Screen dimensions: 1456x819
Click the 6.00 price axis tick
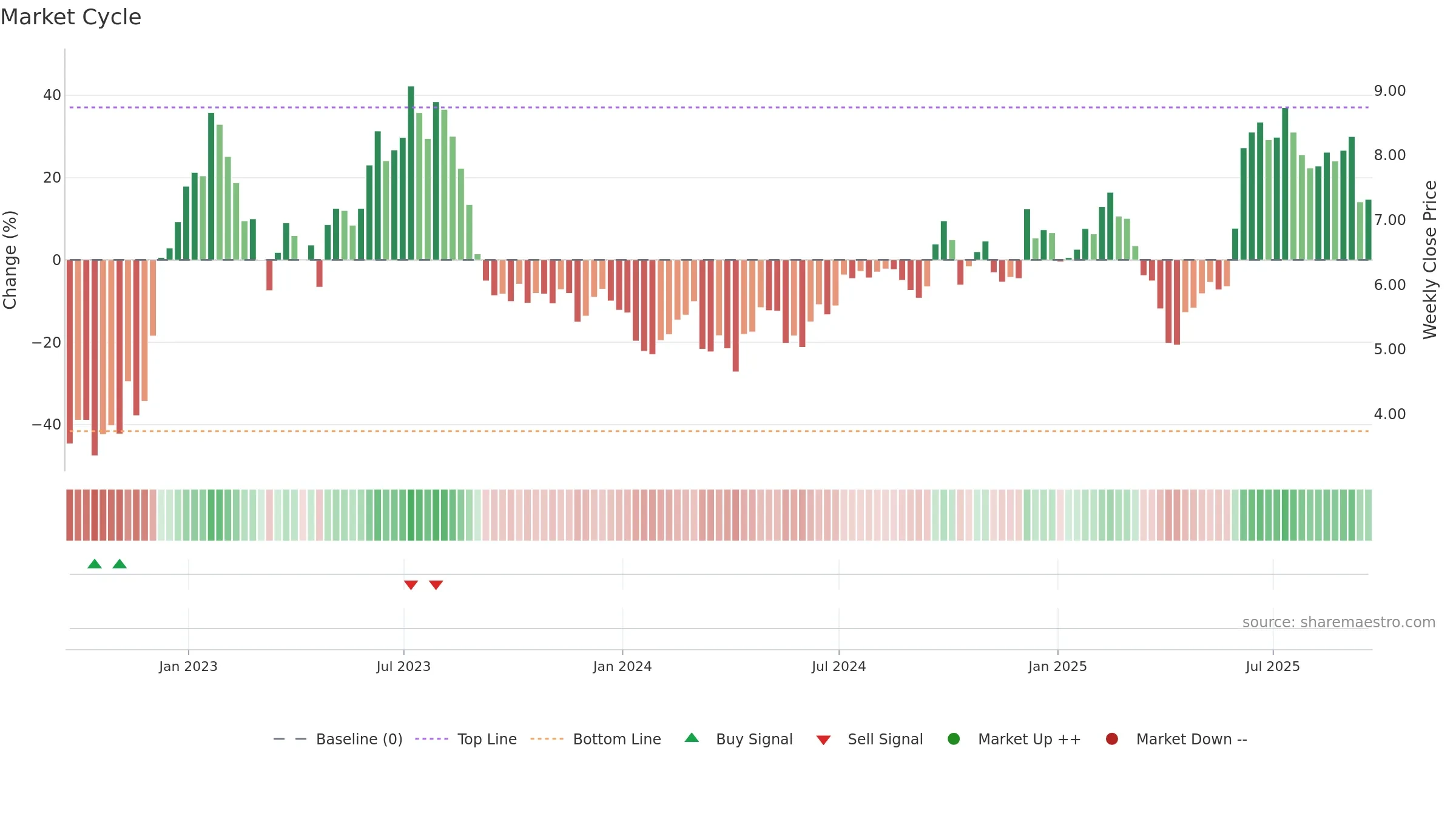click(x=1390, y=285)
